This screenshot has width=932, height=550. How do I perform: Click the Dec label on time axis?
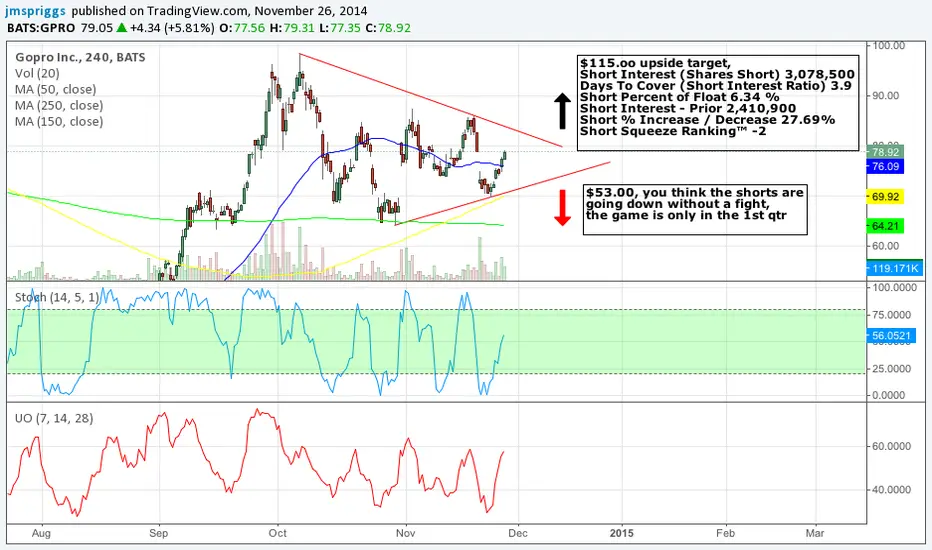click(518, 533)
